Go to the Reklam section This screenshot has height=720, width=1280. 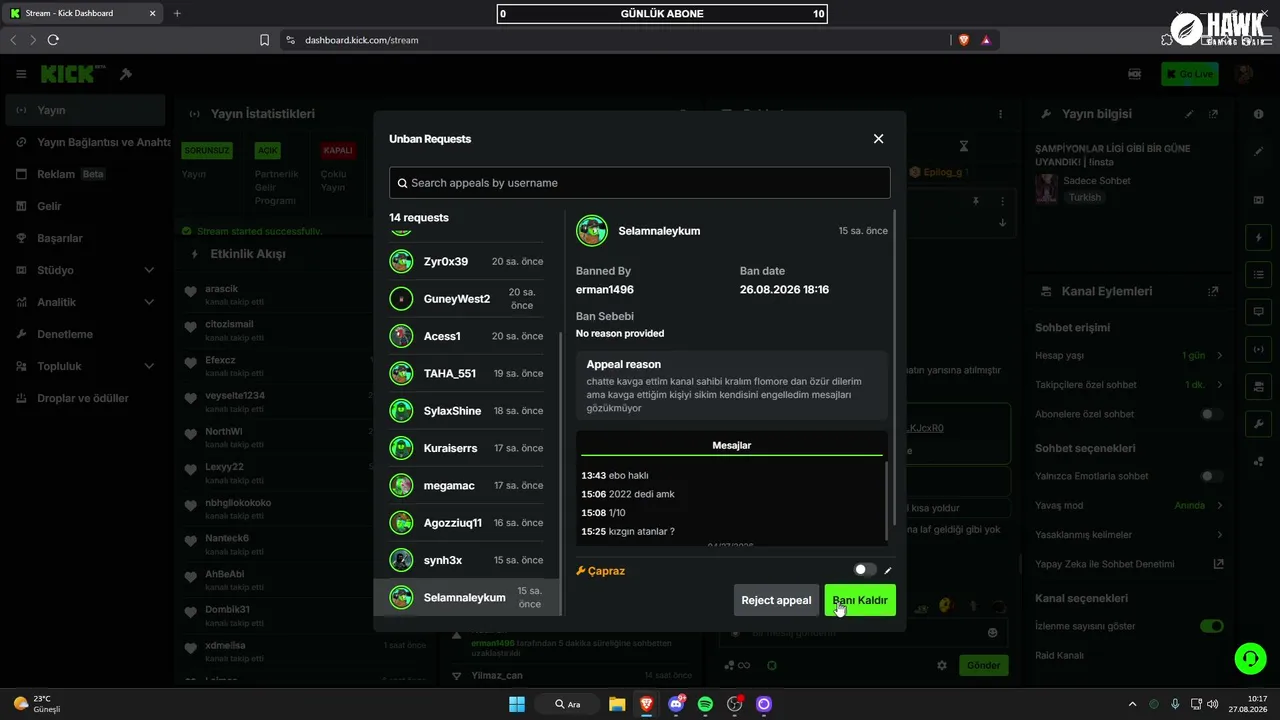[85, 174]
